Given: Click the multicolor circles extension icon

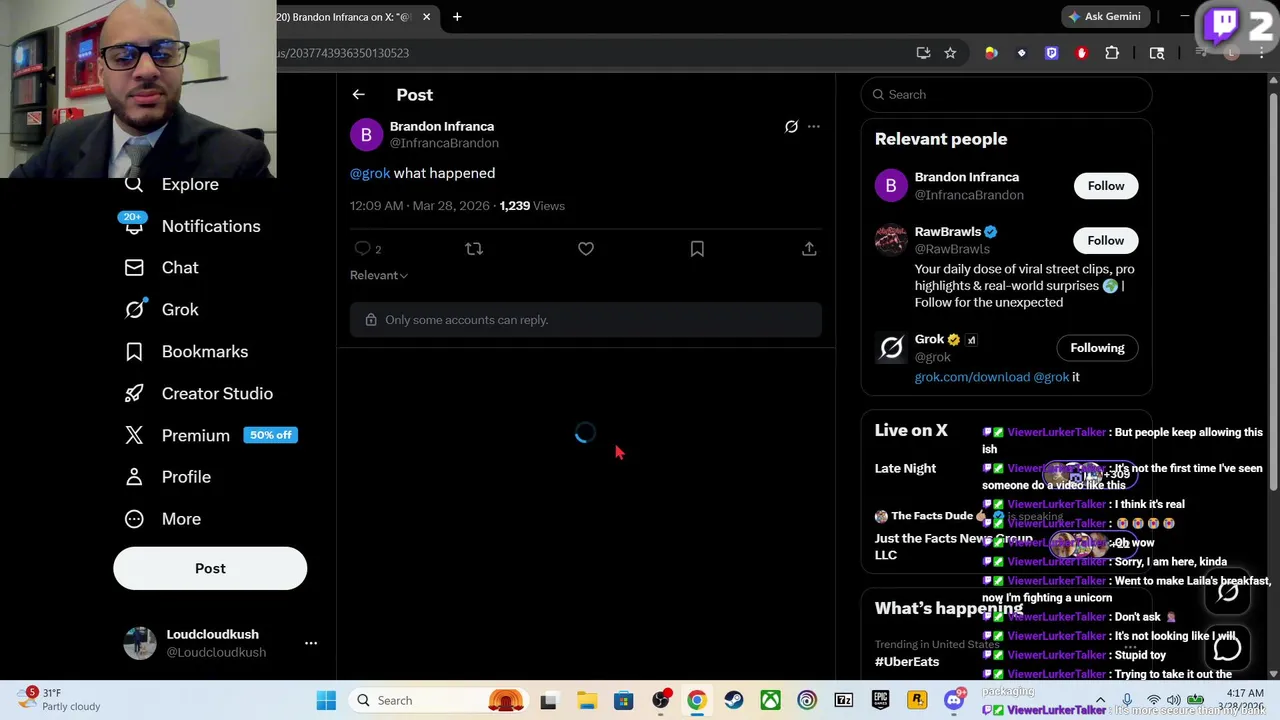Looking at the screenshot, I should [991, 53].
